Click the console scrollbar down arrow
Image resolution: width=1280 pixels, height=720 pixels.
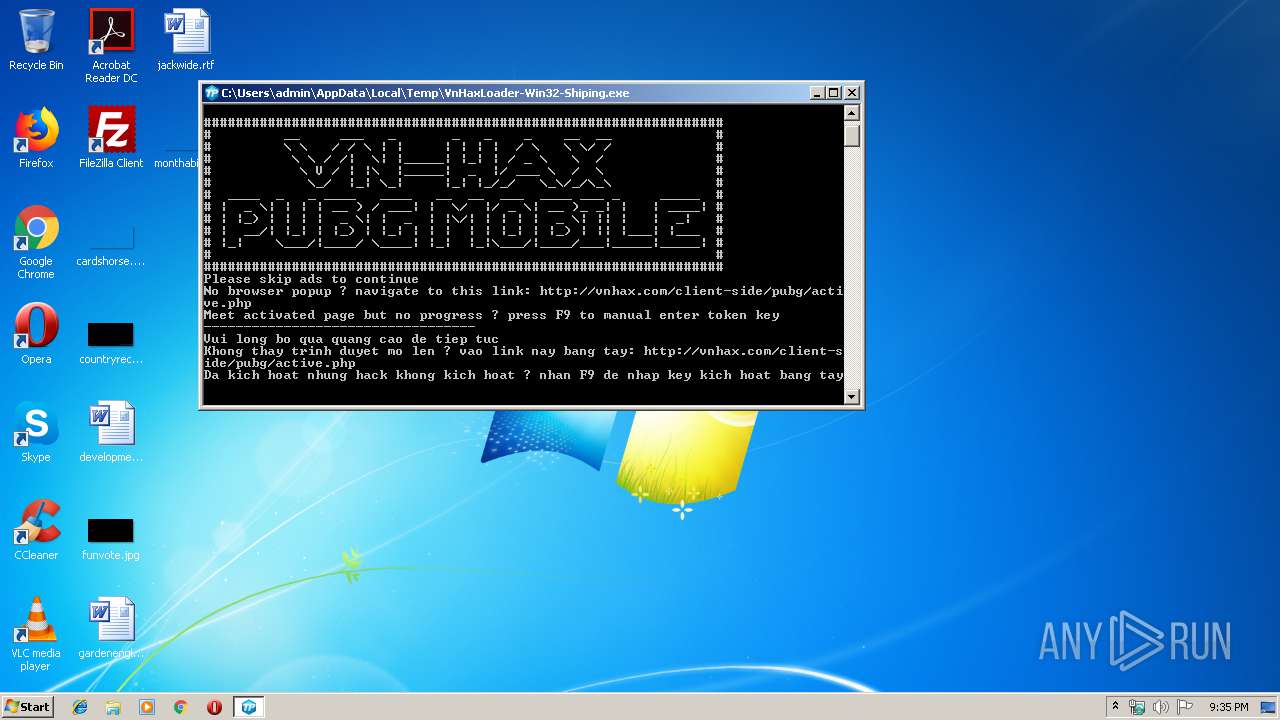click(x=852, y=396)
